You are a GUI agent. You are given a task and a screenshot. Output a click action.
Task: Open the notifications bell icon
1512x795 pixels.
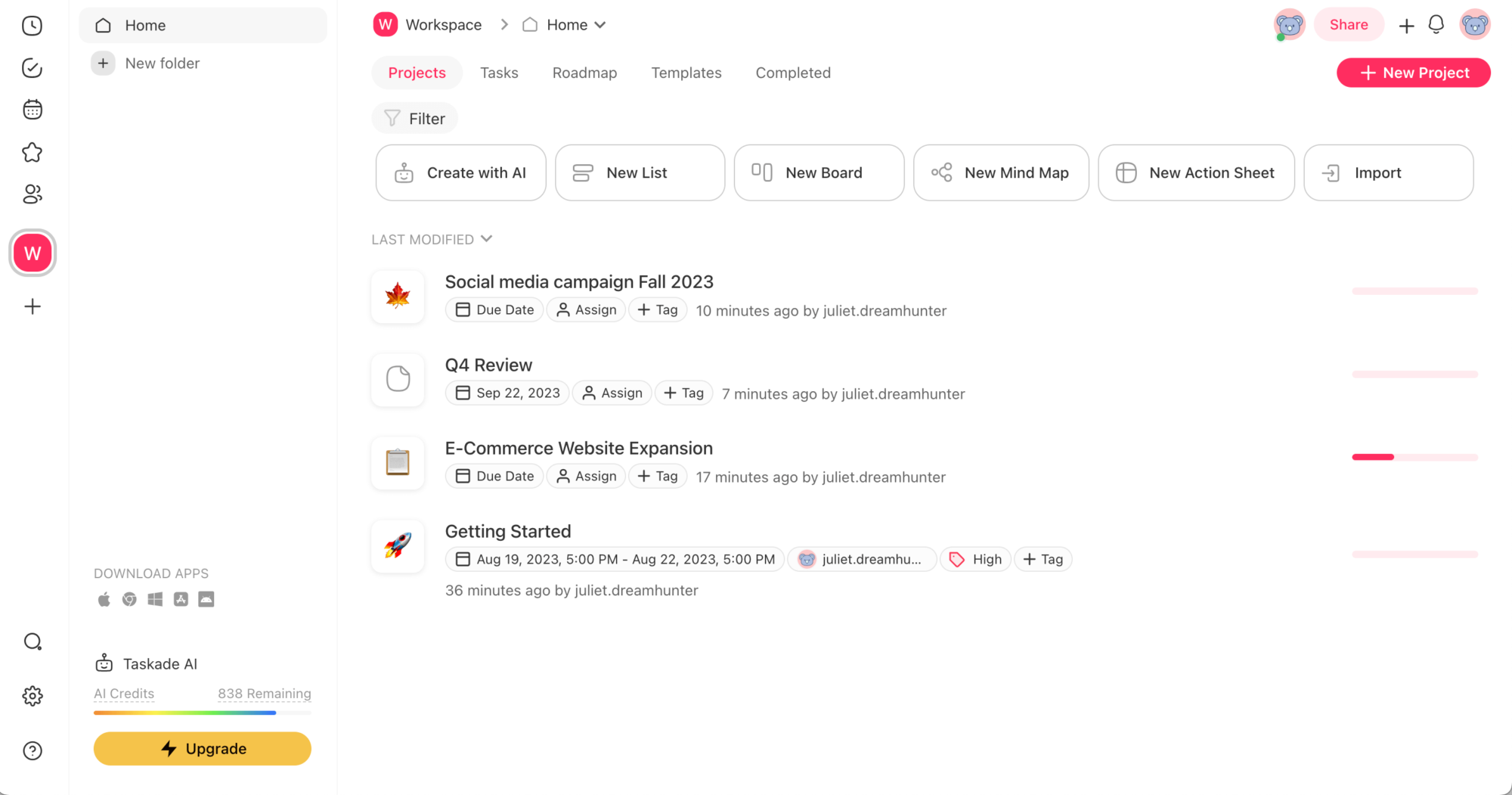[1435, 24]
